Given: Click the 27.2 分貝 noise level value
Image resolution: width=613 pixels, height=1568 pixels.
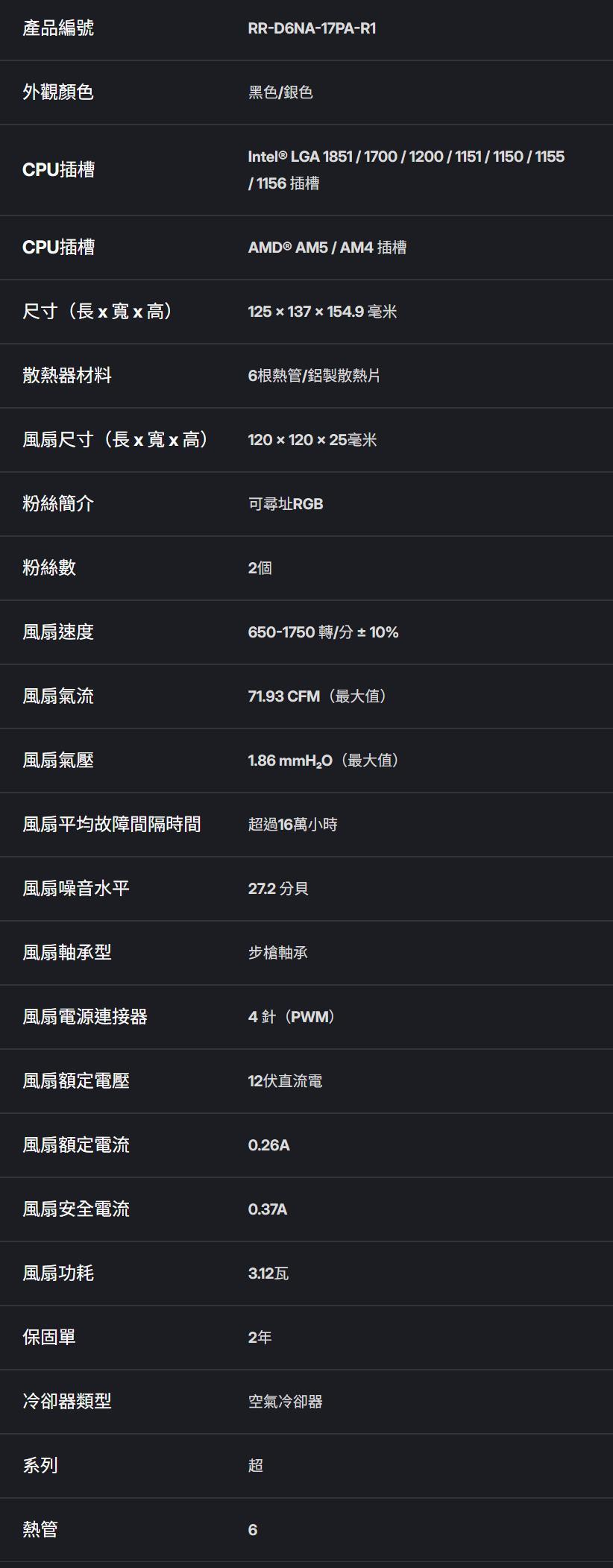Looking at the screenshot, I should point(278,889).
